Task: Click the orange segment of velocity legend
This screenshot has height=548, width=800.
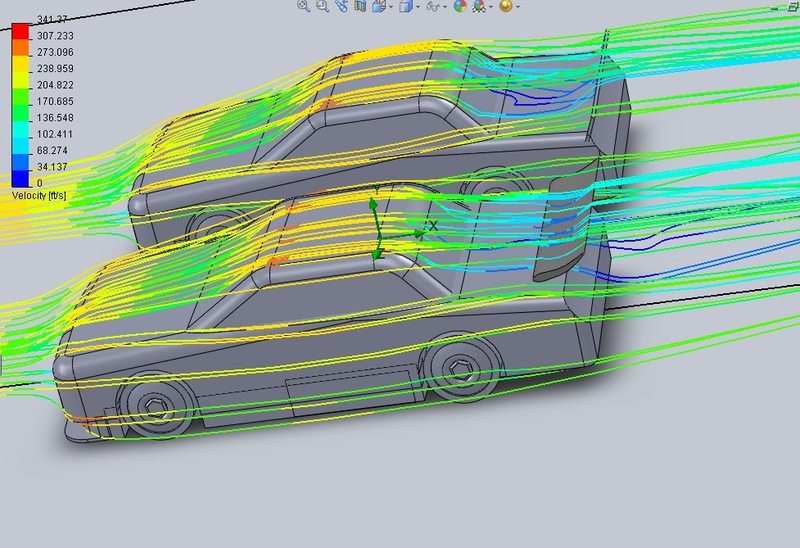Action: click(x=20, y=48)
